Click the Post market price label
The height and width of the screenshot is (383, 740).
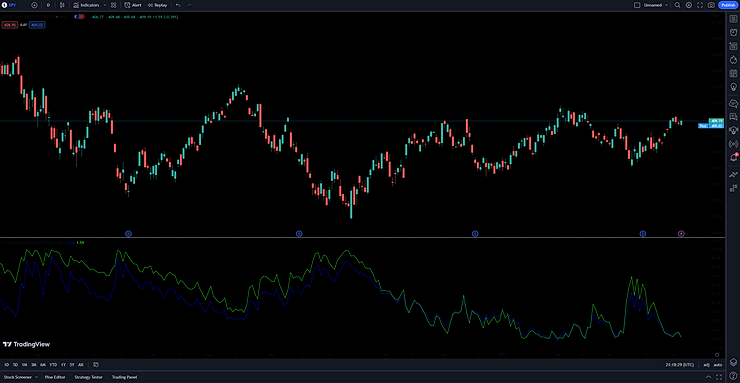point(711,126)
